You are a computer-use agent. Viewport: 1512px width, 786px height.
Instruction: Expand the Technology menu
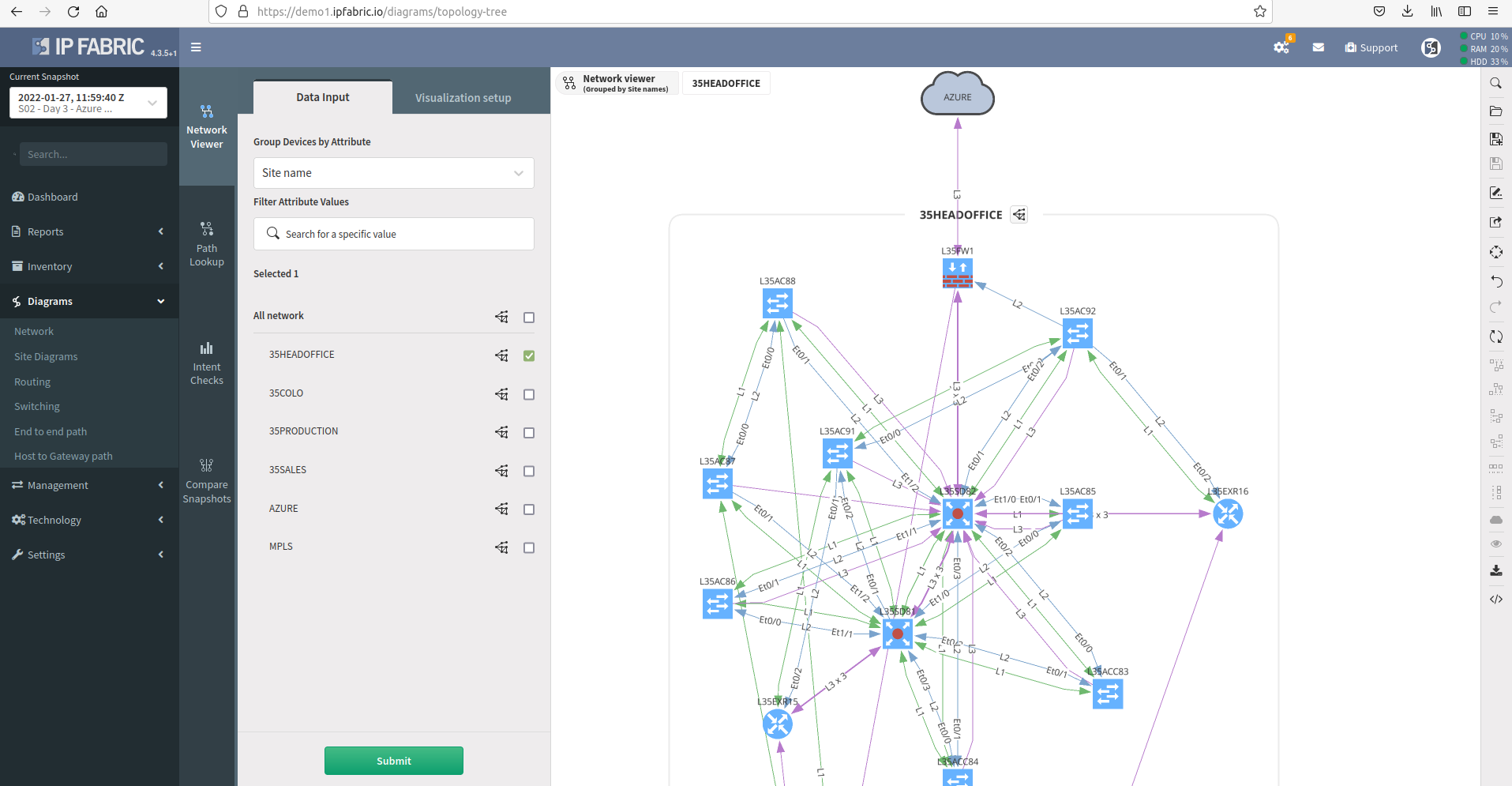coord(89,520)
